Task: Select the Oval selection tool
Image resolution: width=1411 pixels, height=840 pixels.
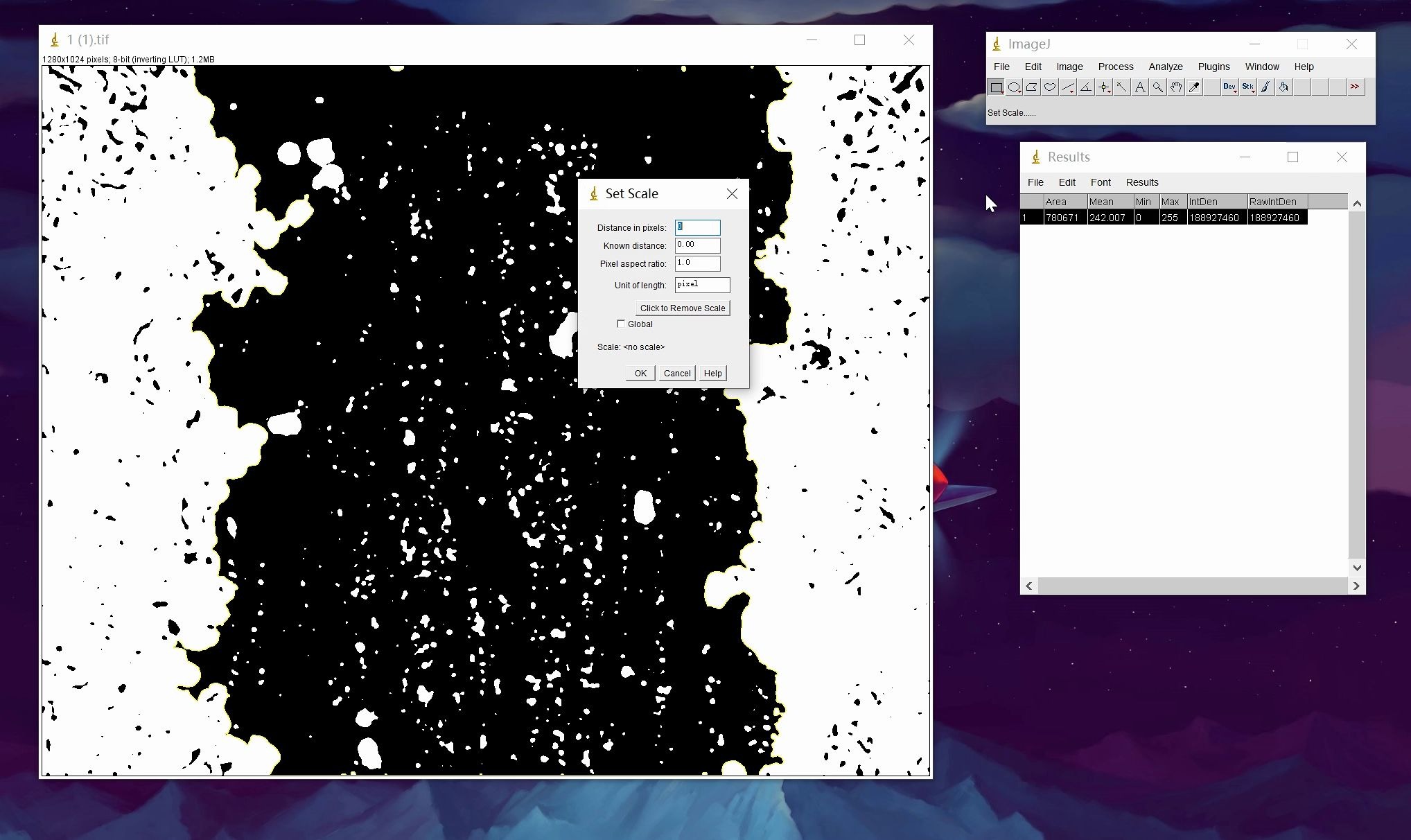Action: [x=1014, y=87]
